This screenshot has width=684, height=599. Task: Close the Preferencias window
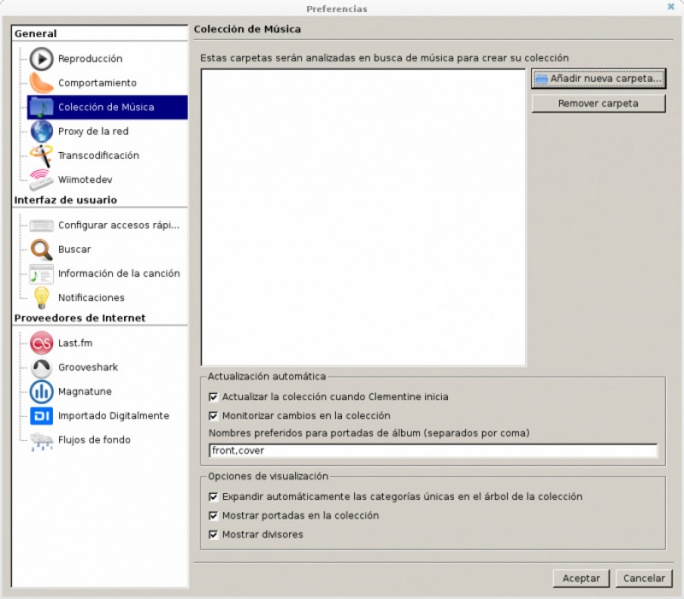tap(671, 7)
